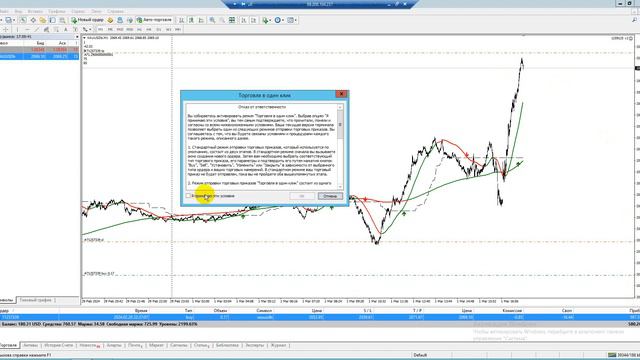640x360 pixels.
Task: Open the Navigator toolbar icon
Action: pyautogui.click(x=43, y=20)
